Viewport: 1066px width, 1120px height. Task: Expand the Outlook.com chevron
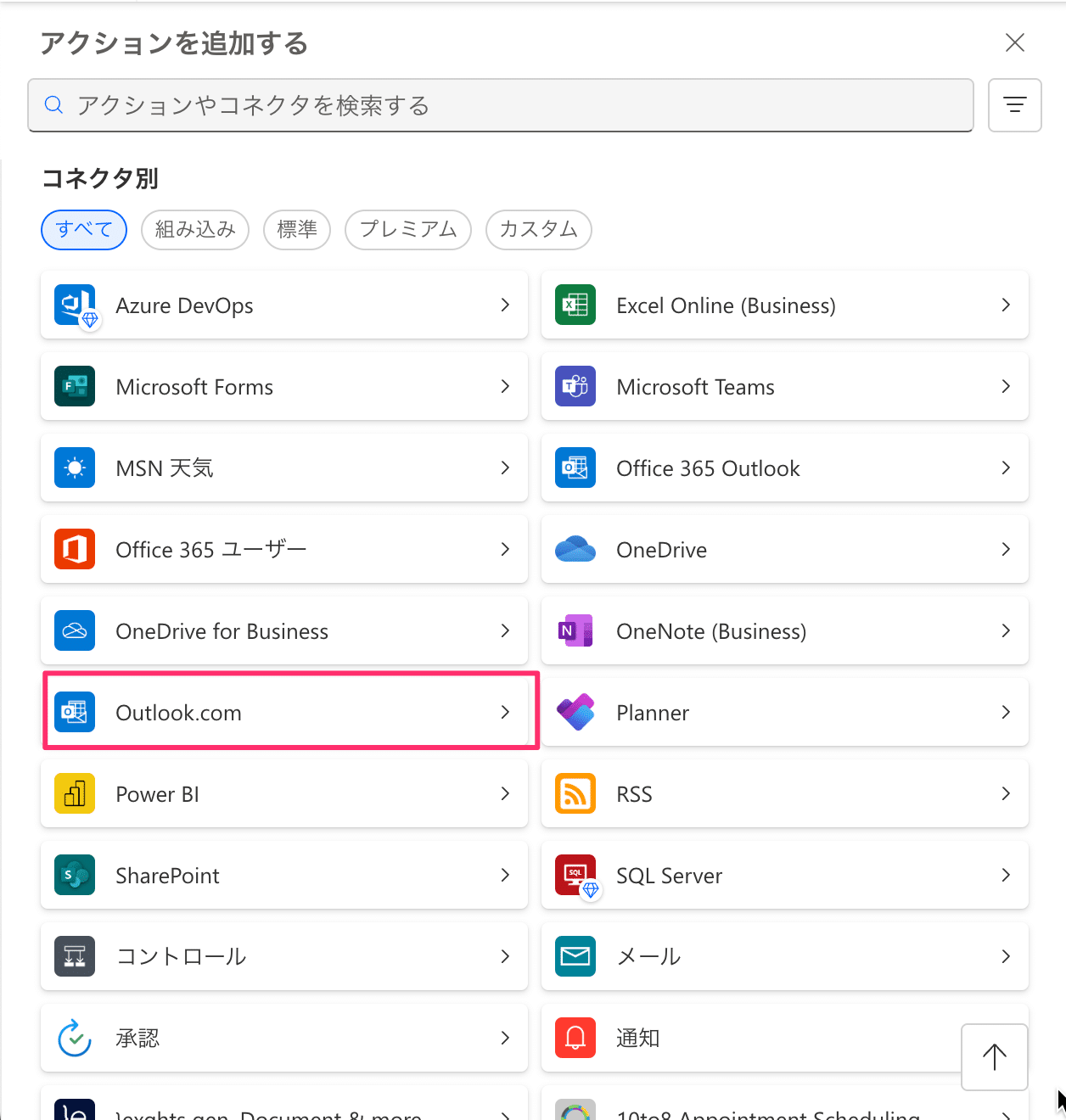tap(505, 713)
